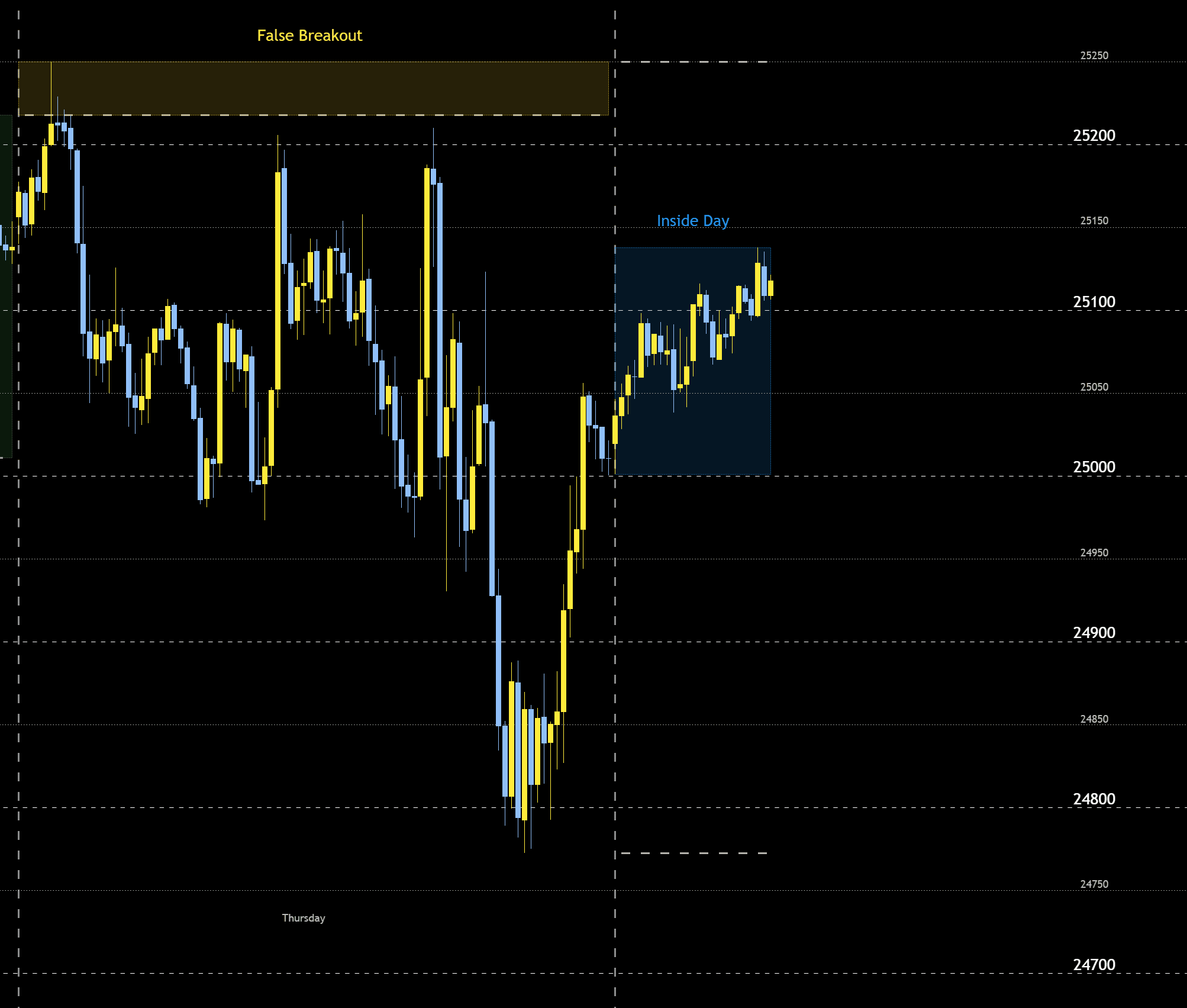Click the 24850 minor price label
Screen dimensions: 1187x1008
pyautogui.click(x=1094, y=719)
